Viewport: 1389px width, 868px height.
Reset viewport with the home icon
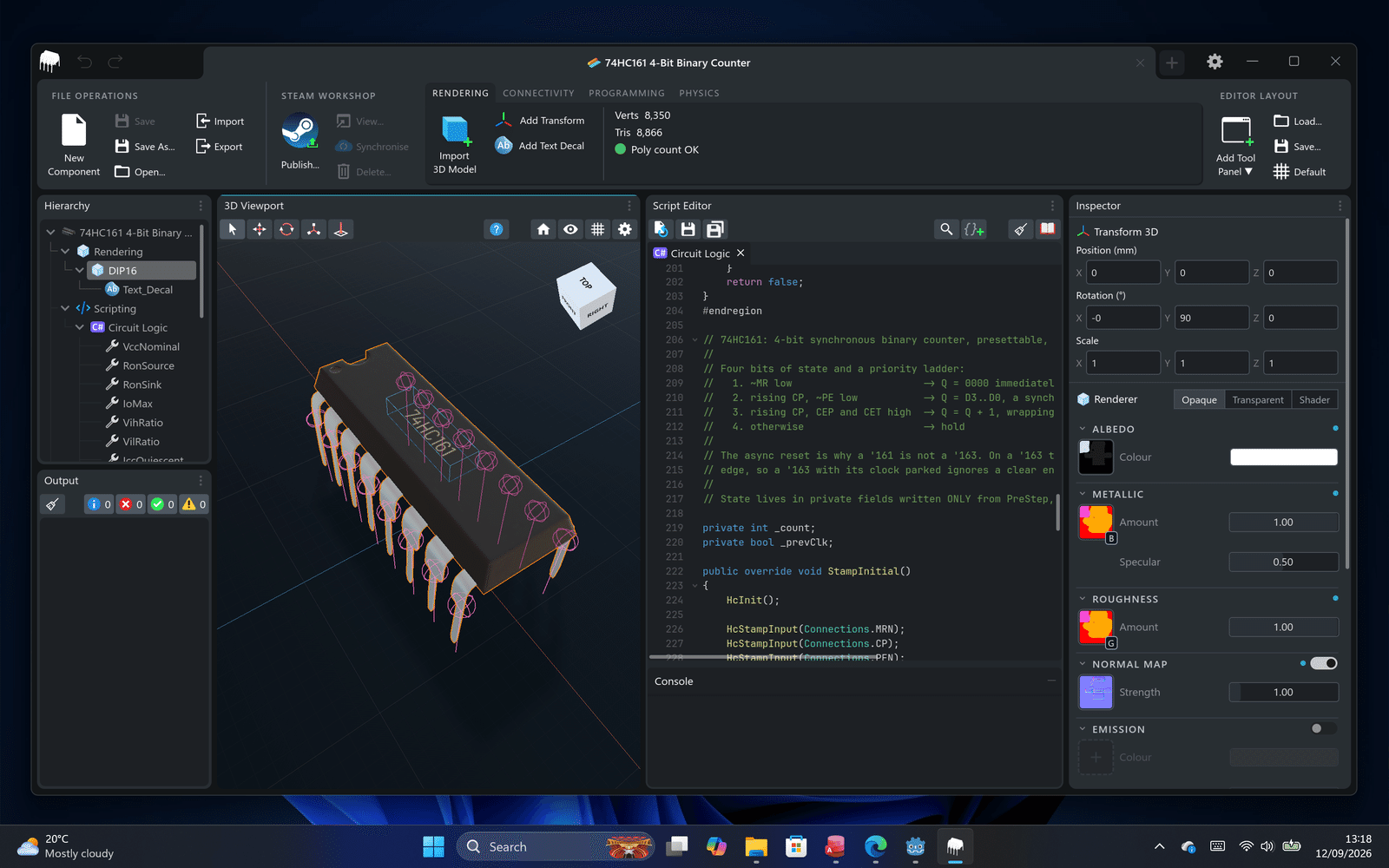click(x=543, y=229)
